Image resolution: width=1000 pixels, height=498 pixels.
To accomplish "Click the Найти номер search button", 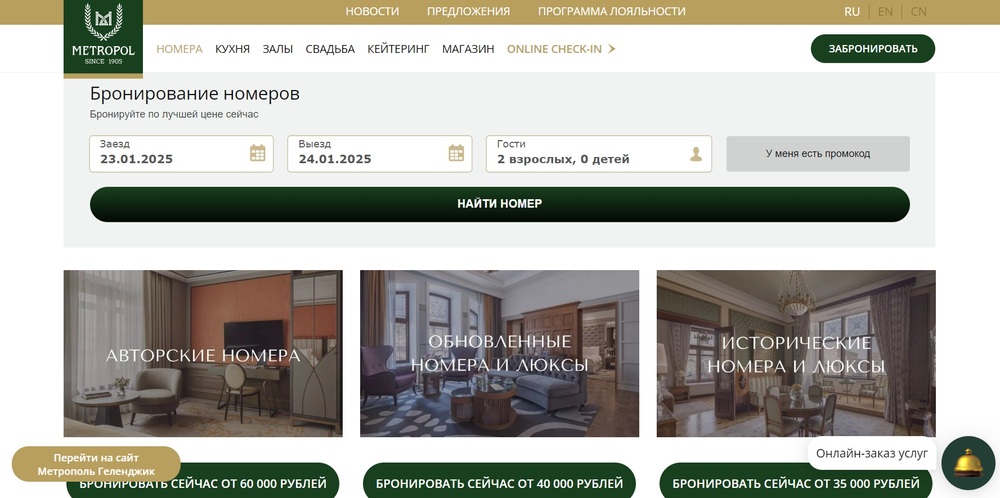I will pyautogui.click(x=499, y=204).
